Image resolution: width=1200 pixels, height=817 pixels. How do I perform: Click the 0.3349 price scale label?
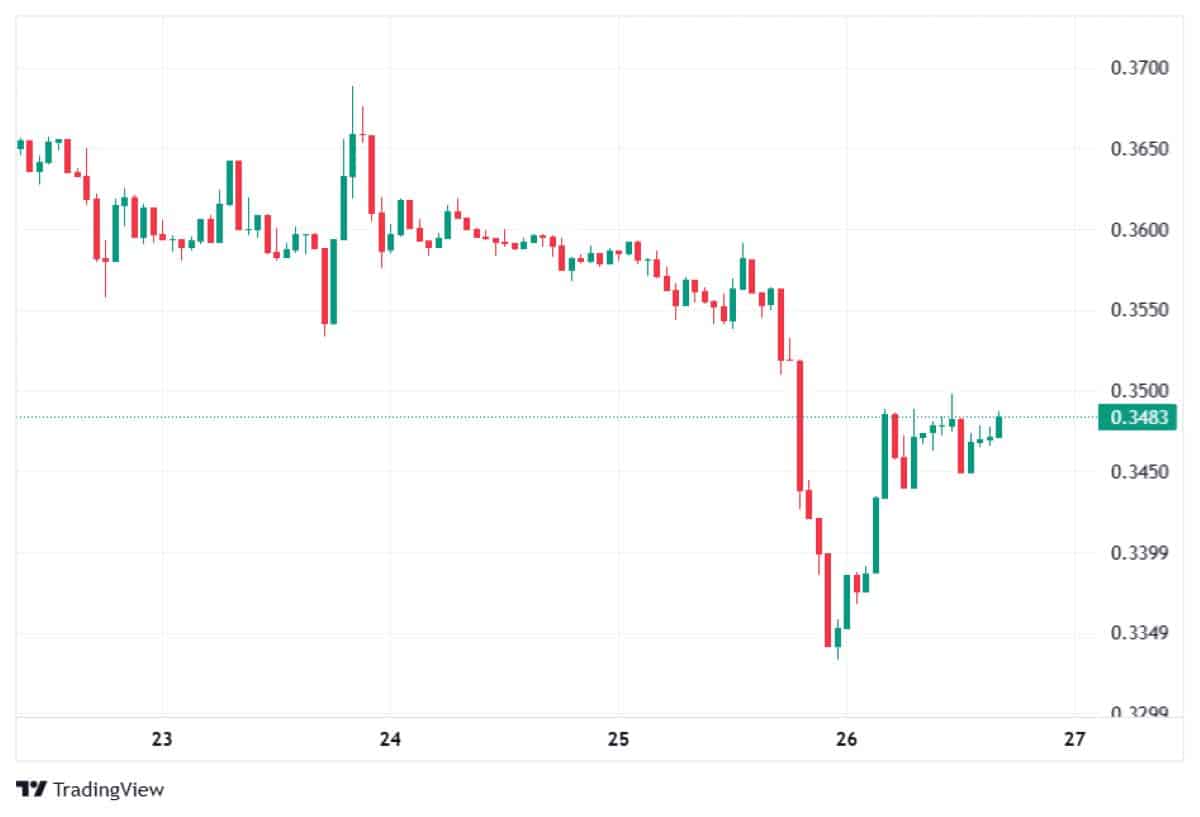[1139, 633]
